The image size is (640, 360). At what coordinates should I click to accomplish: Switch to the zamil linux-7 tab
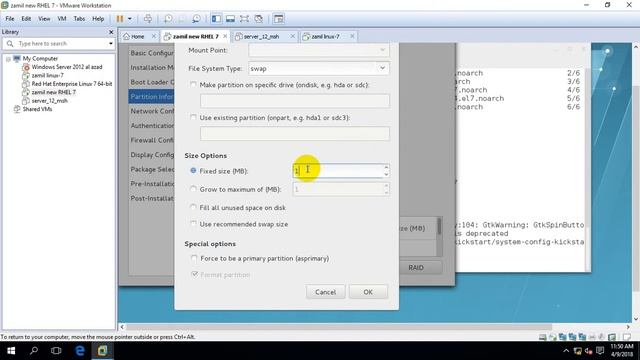click(325, 36)
